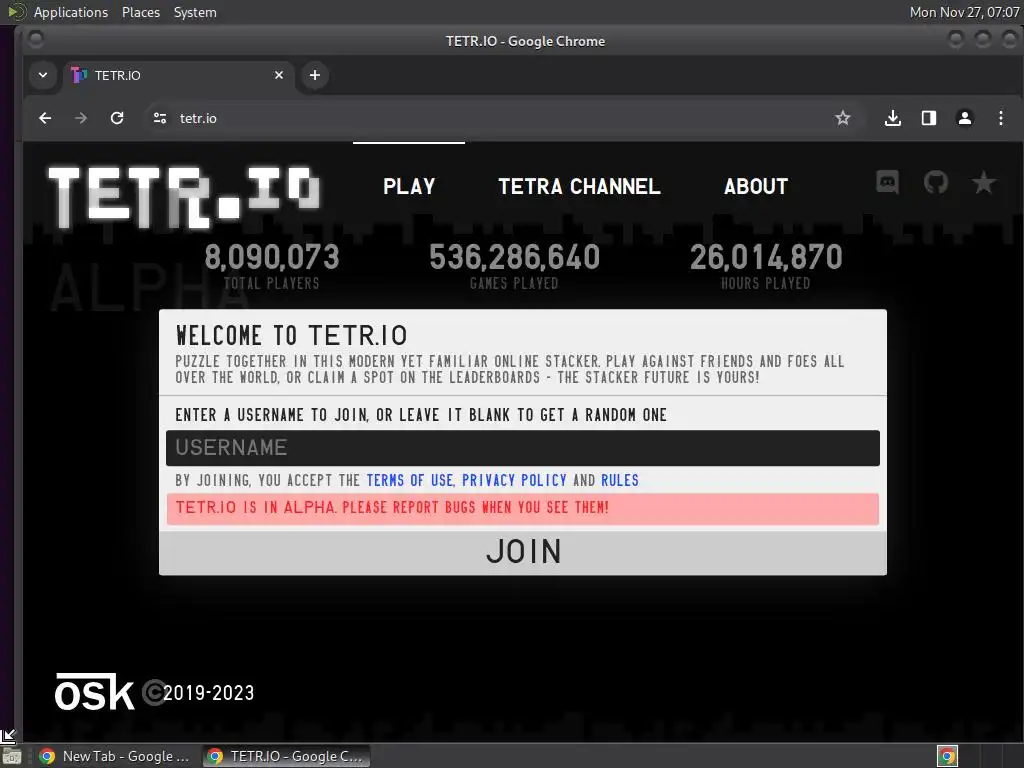The image size is (1024, 768).
Task: Click the show desktop icon in the bottom panel
Action: (12, 756)
